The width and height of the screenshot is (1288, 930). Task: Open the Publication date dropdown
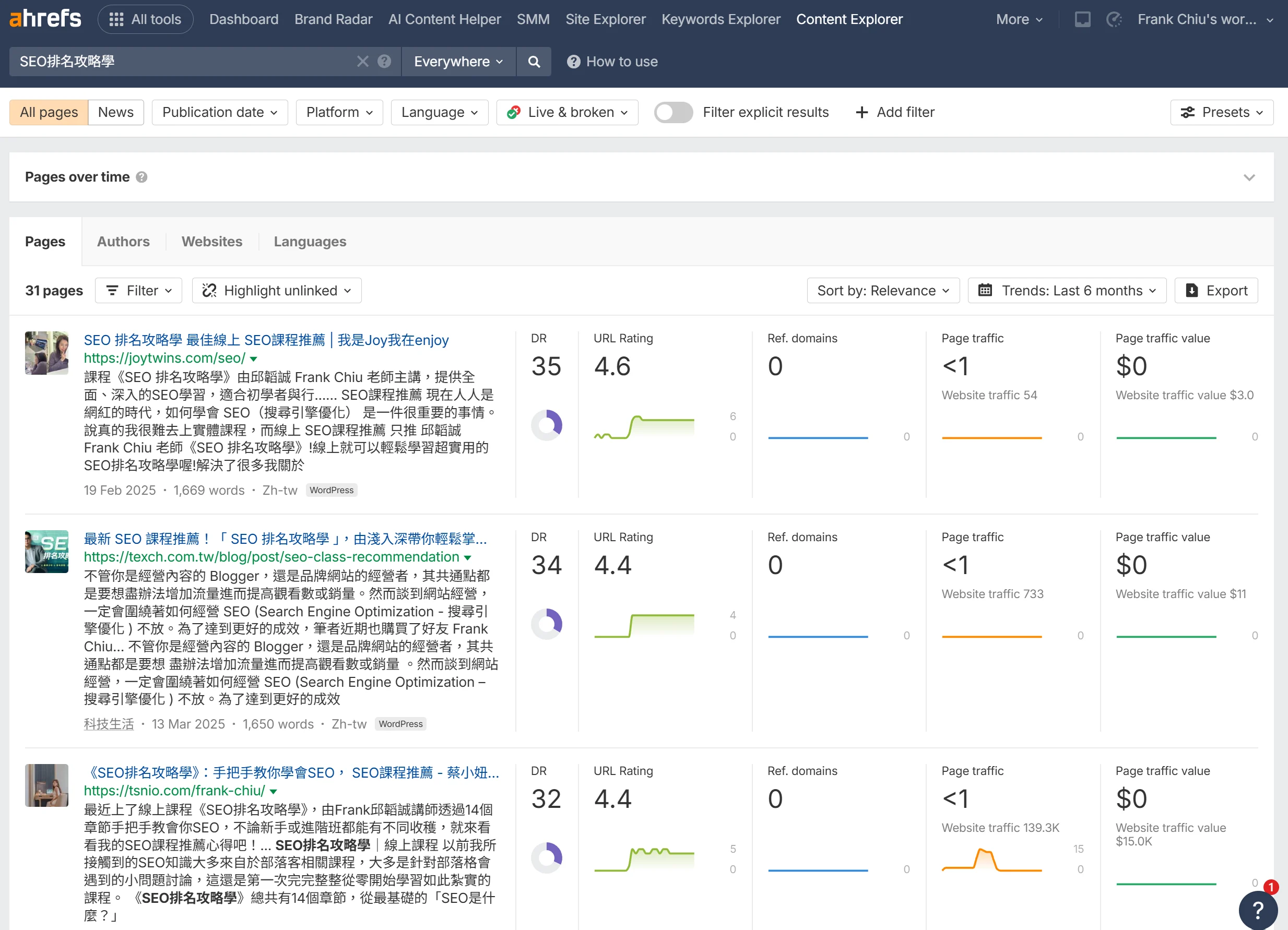click(x=220, y=112)
